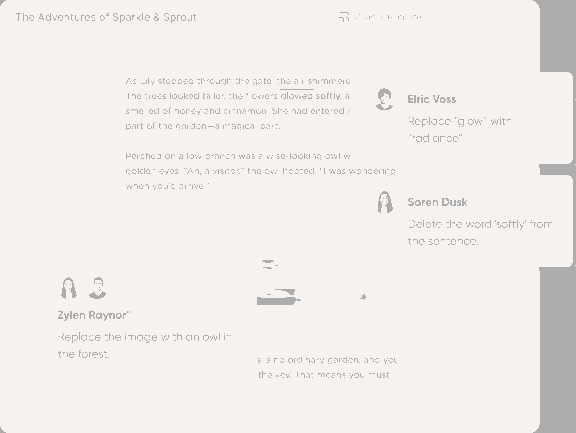
Task: Select the Zylen Raynor commenter name
Action: 94,315
